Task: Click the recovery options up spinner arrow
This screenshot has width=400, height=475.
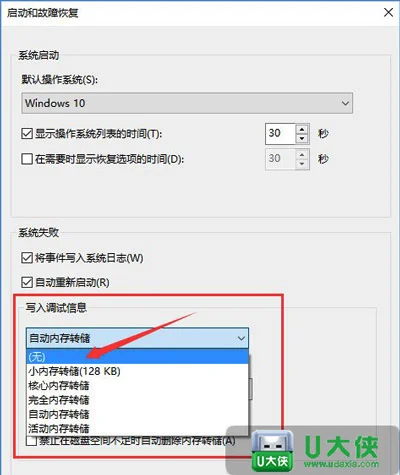Action: pos(302,155)
